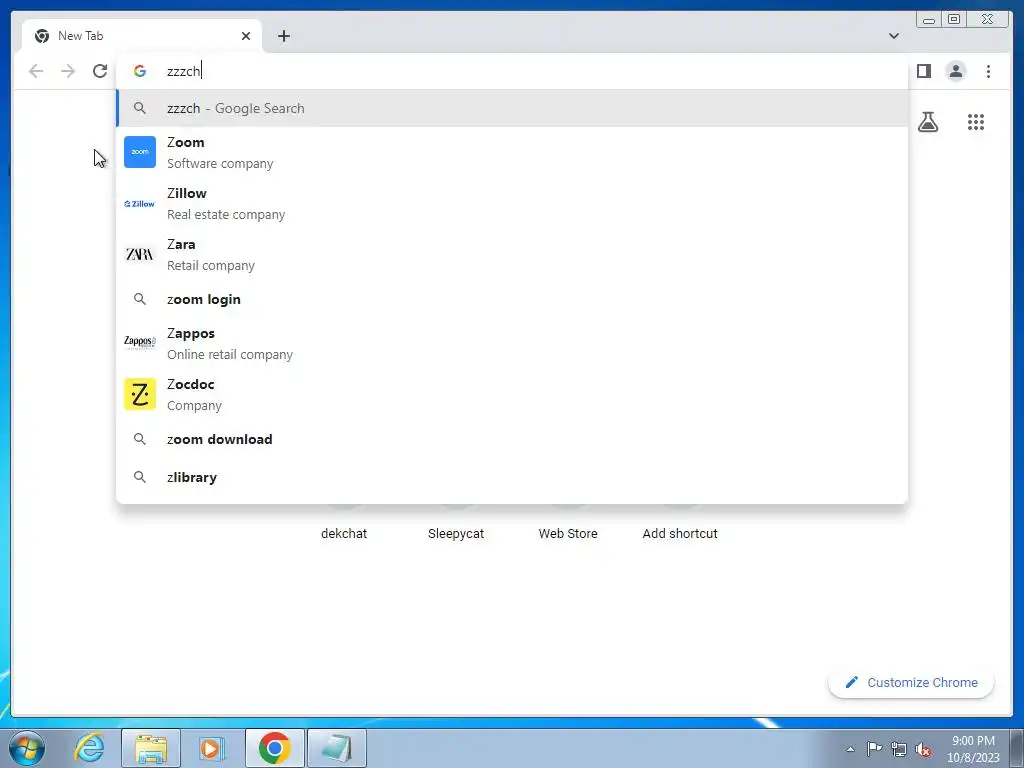This screenshot has width=1024, height=768.
Task: Select the Zocdoc company suggestion
Action: point(512,394)
